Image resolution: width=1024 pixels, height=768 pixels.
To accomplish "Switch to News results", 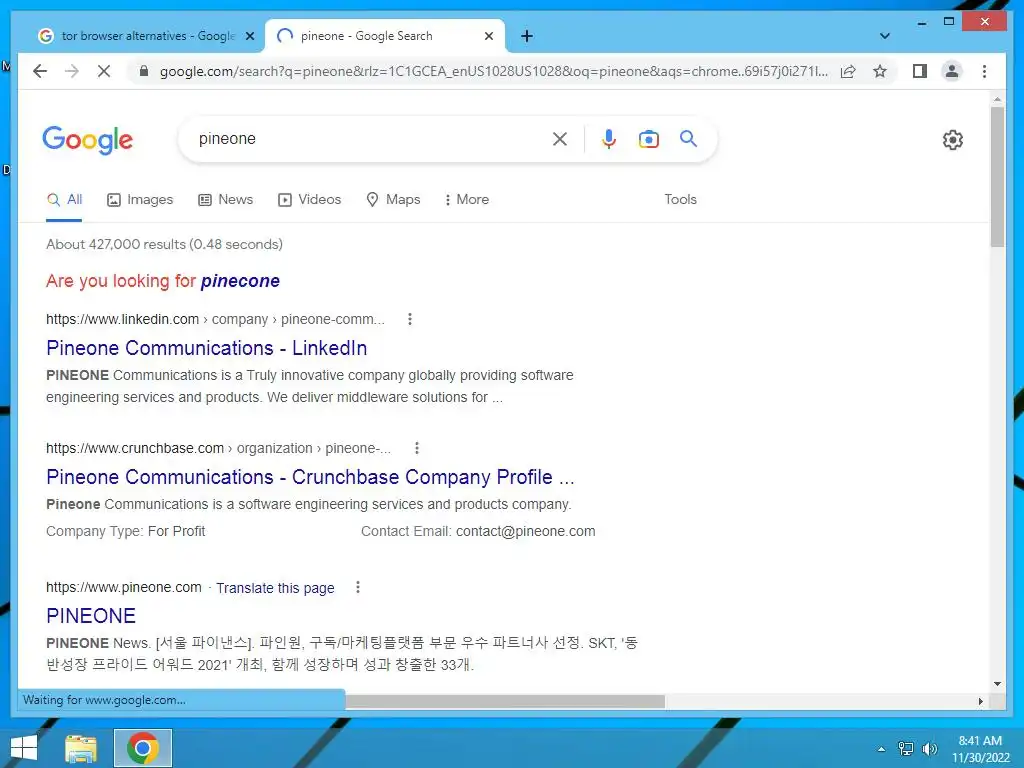I will point(225,200).
